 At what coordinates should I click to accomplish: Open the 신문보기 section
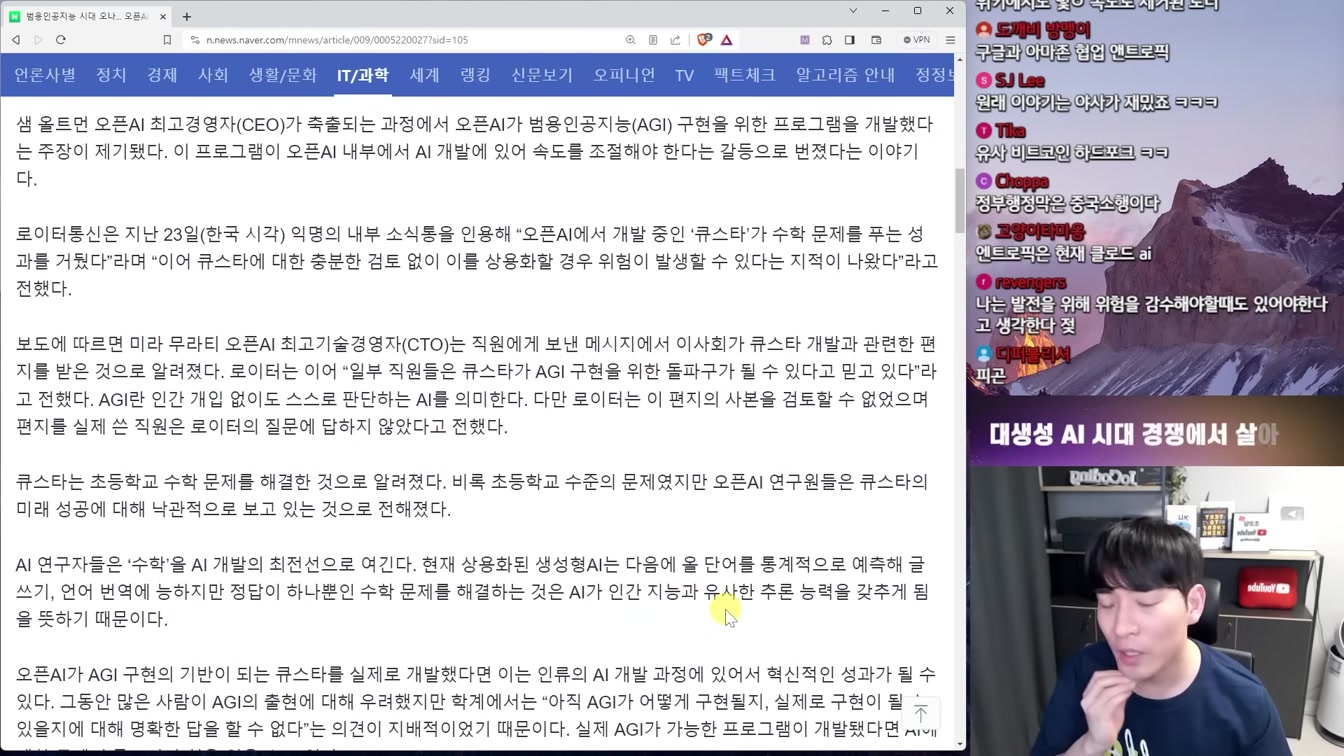pos(542,75)
